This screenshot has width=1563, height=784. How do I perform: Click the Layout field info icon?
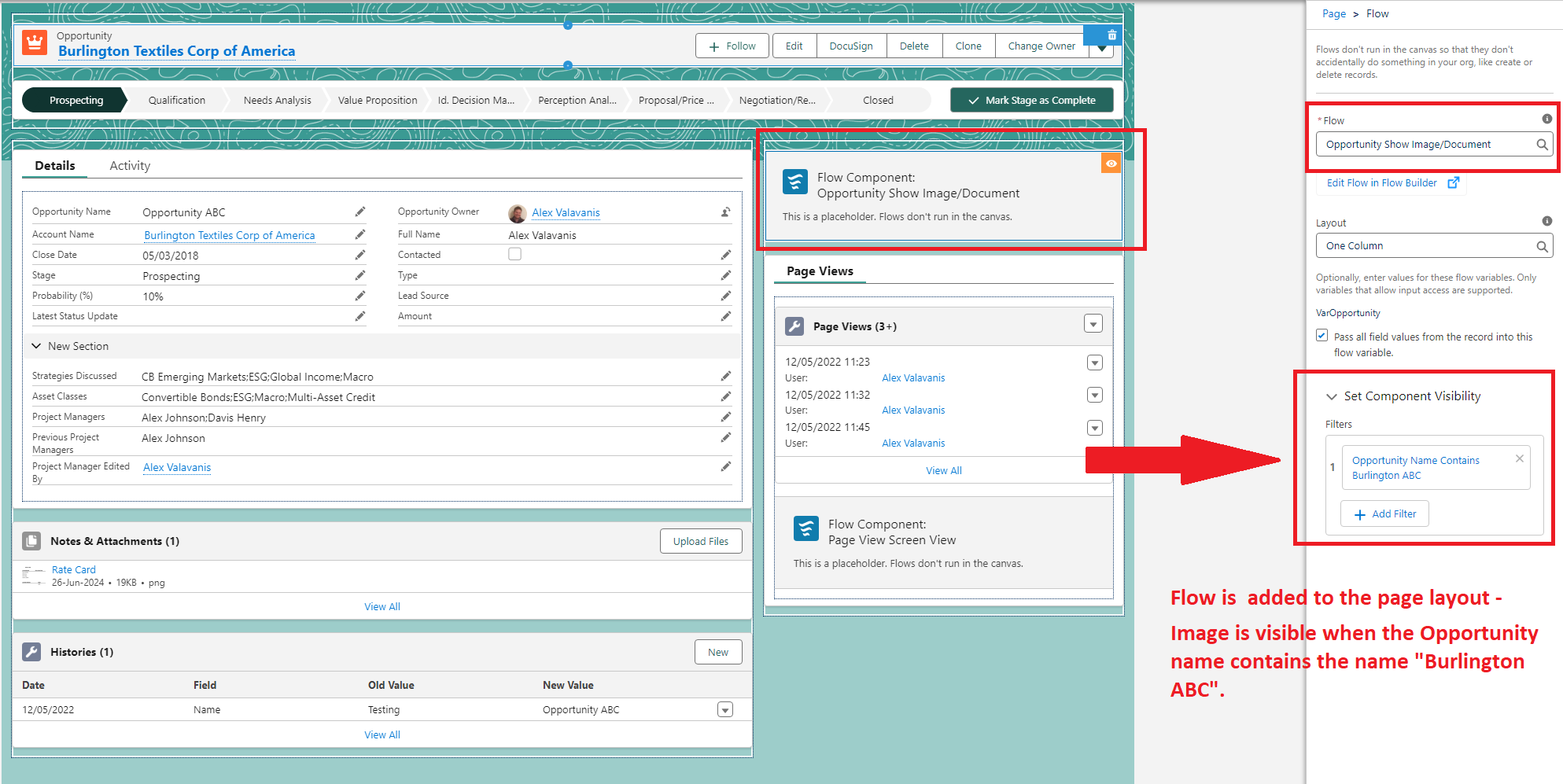[1546, 222]
